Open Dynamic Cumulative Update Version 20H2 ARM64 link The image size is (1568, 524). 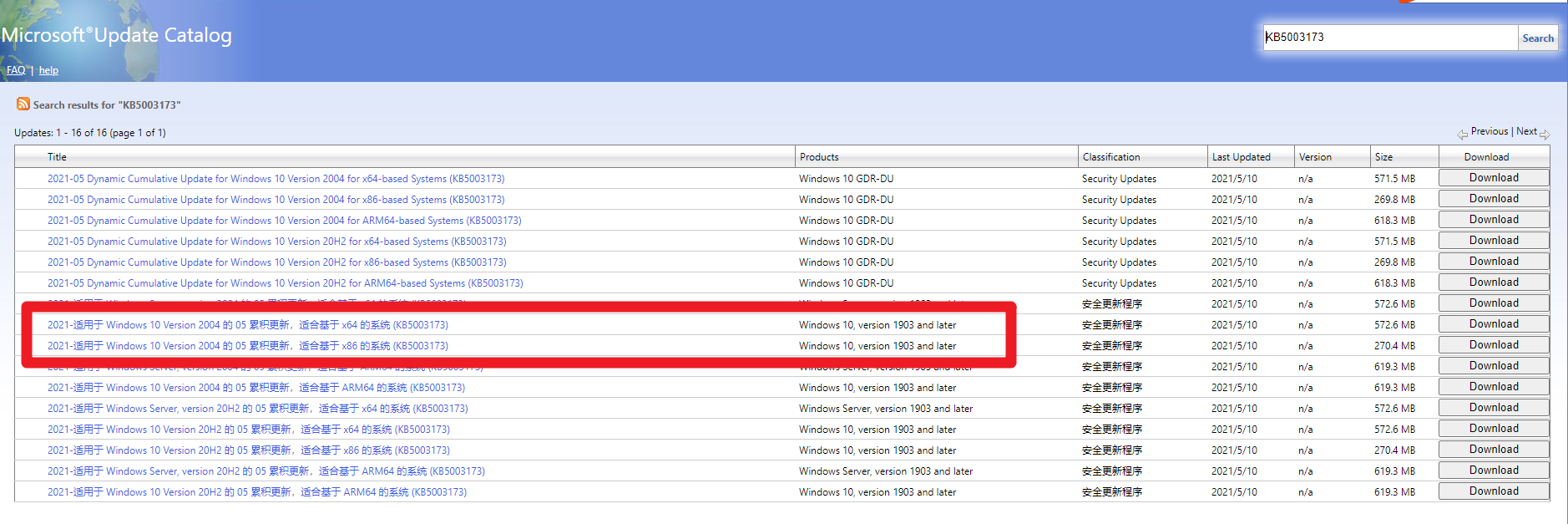286,283
